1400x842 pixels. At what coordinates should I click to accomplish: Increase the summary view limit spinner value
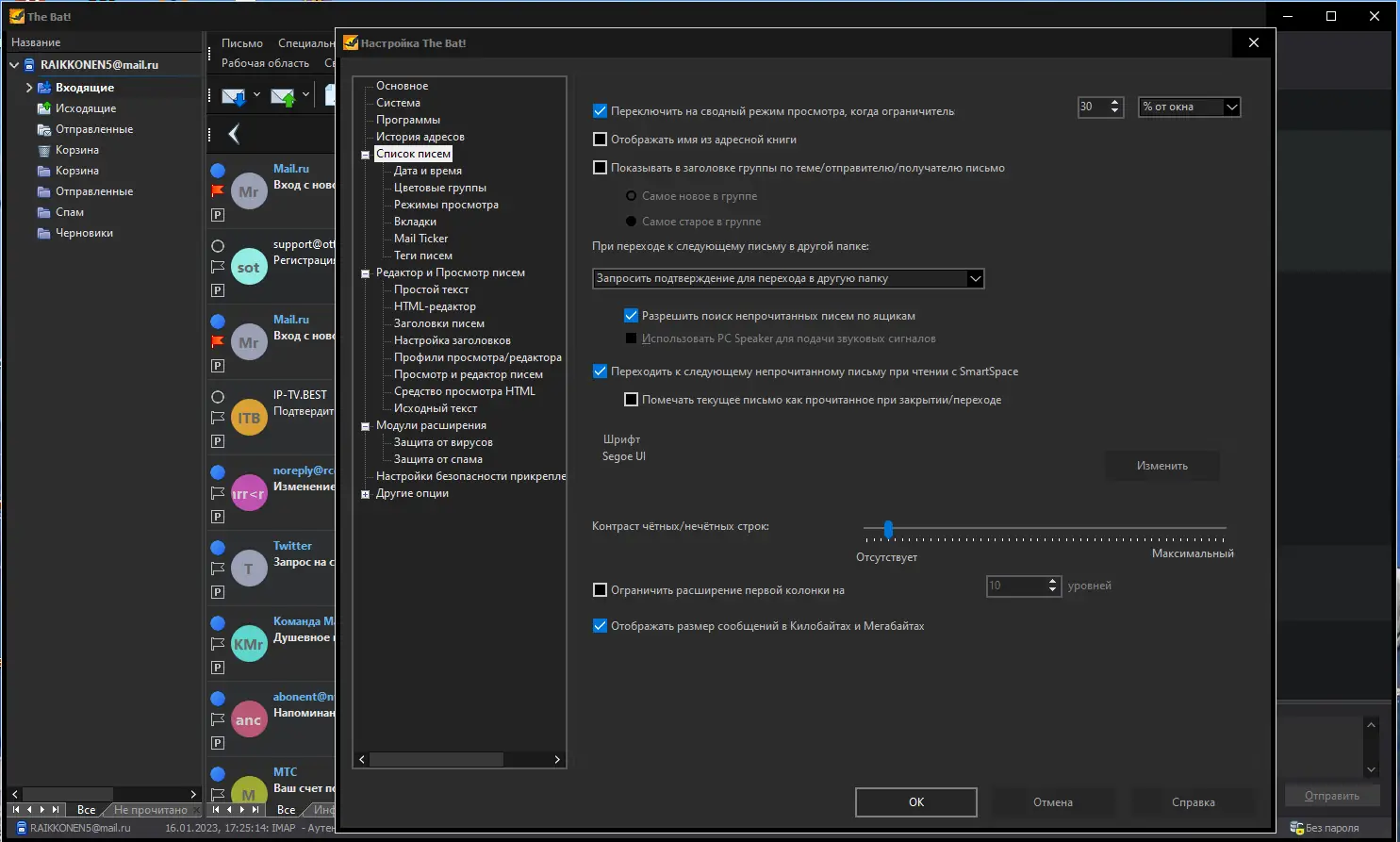(x=1115, y=103)
